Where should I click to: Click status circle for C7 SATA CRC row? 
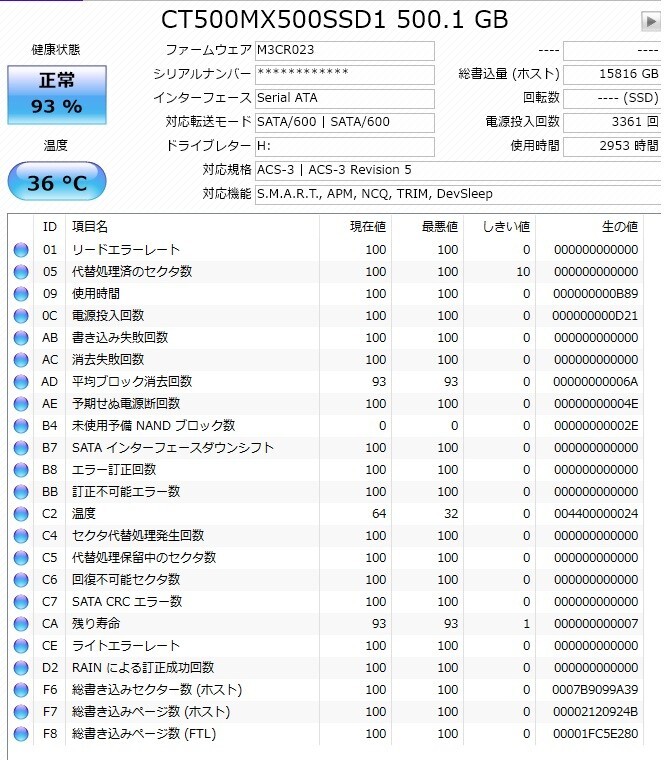click(21, 602)
